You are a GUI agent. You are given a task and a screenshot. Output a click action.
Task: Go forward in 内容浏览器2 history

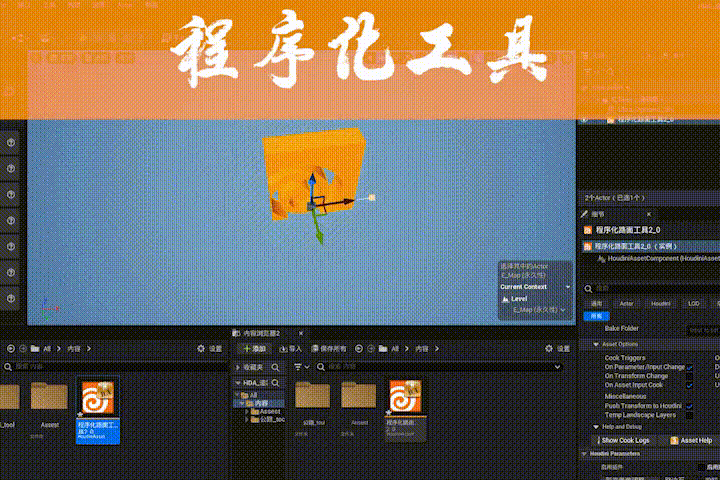pos(371,349)
